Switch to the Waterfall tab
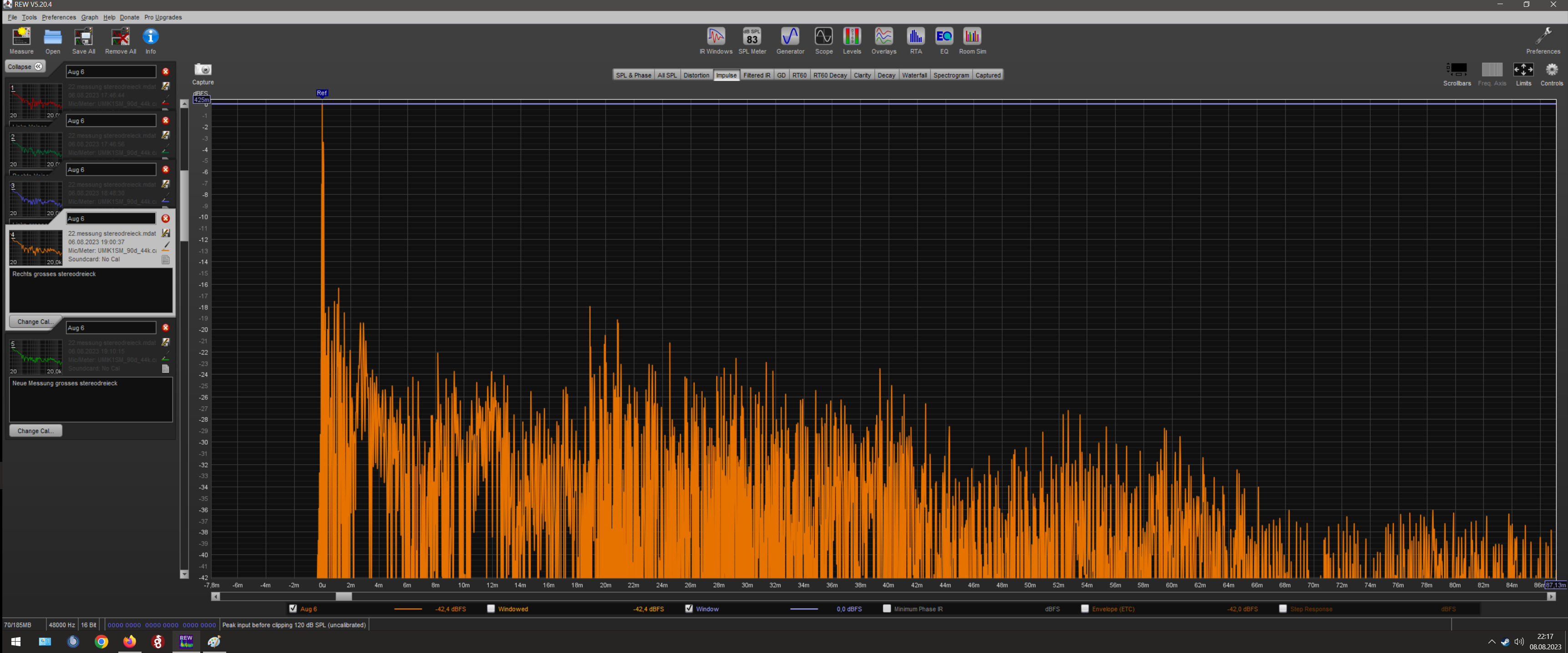 913,76
